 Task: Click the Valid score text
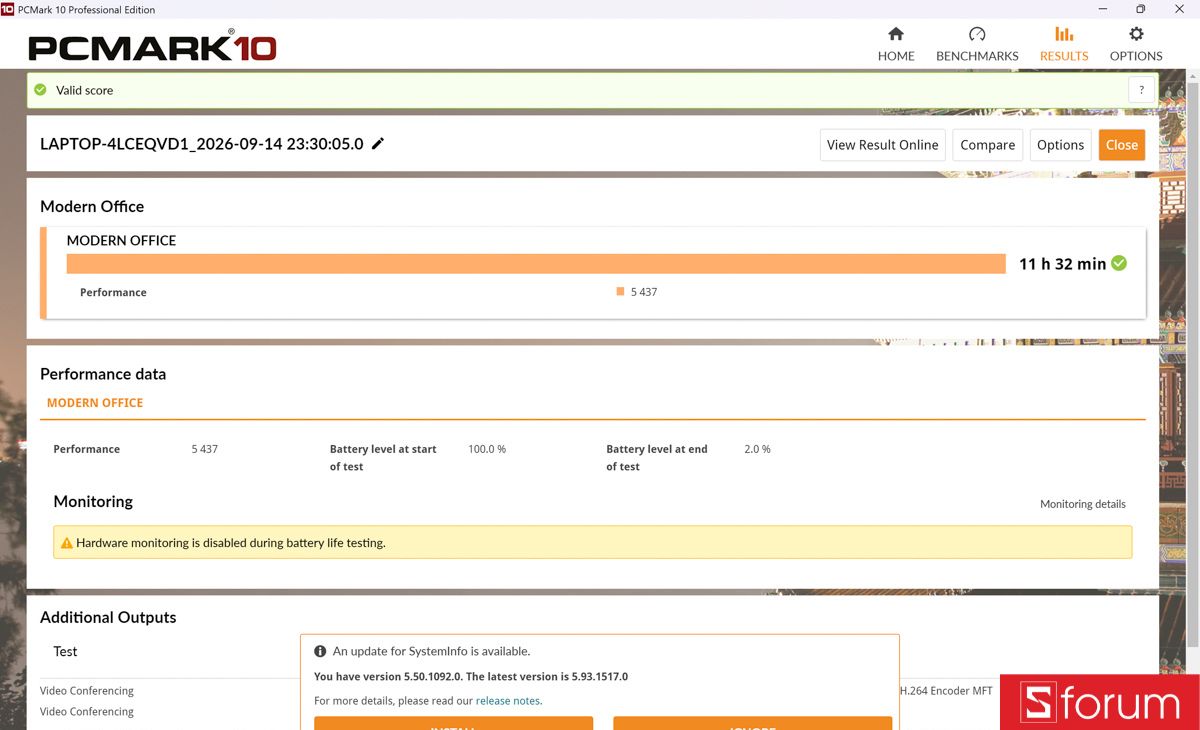84,90
